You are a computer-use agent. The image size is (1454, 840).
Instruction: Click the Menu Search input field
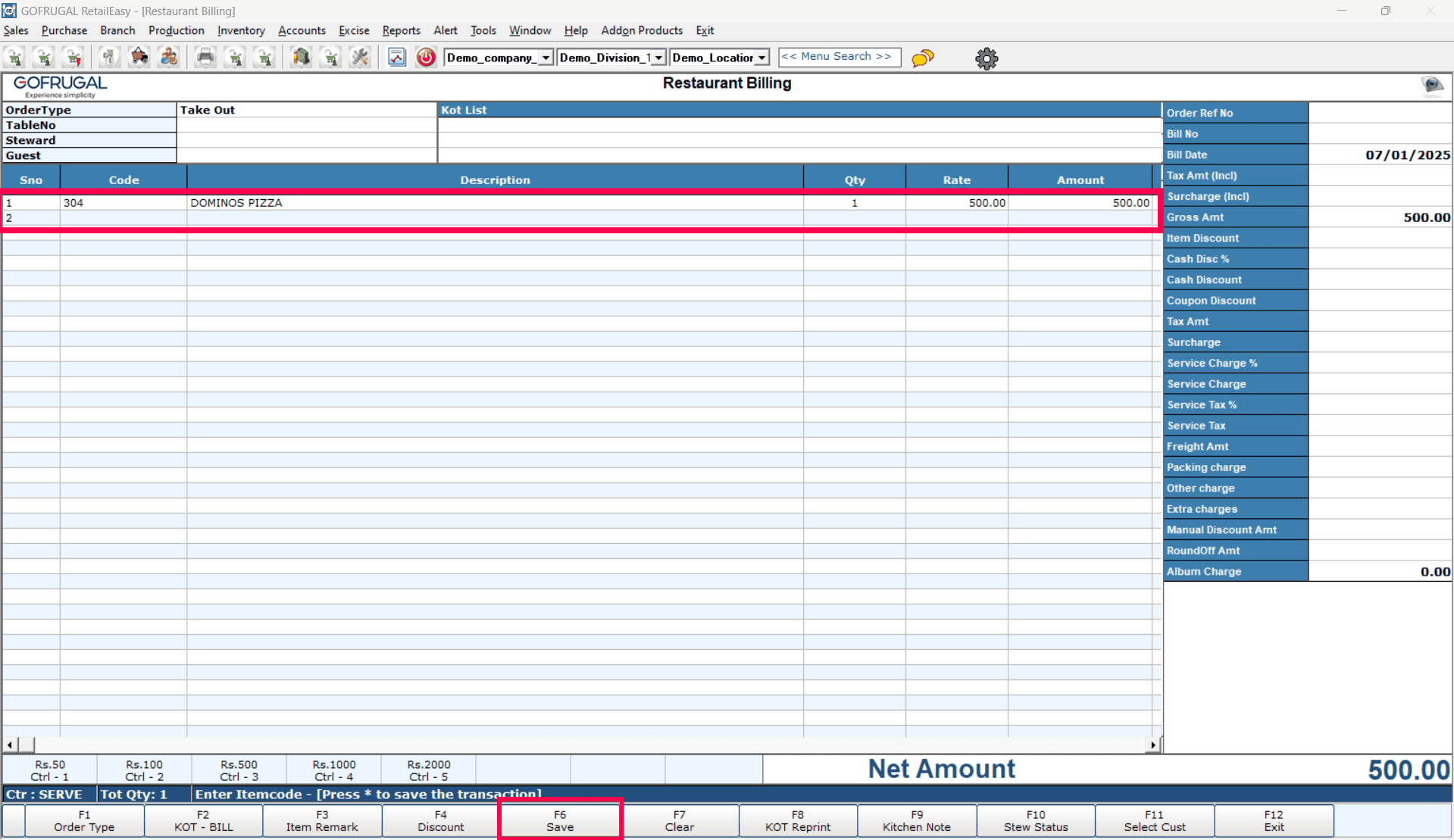[839, 57]
